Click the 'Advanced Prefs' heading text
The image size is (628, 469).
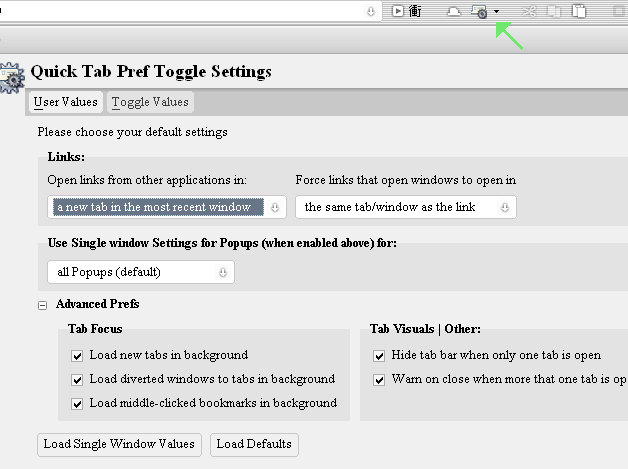tap(98, 304)
